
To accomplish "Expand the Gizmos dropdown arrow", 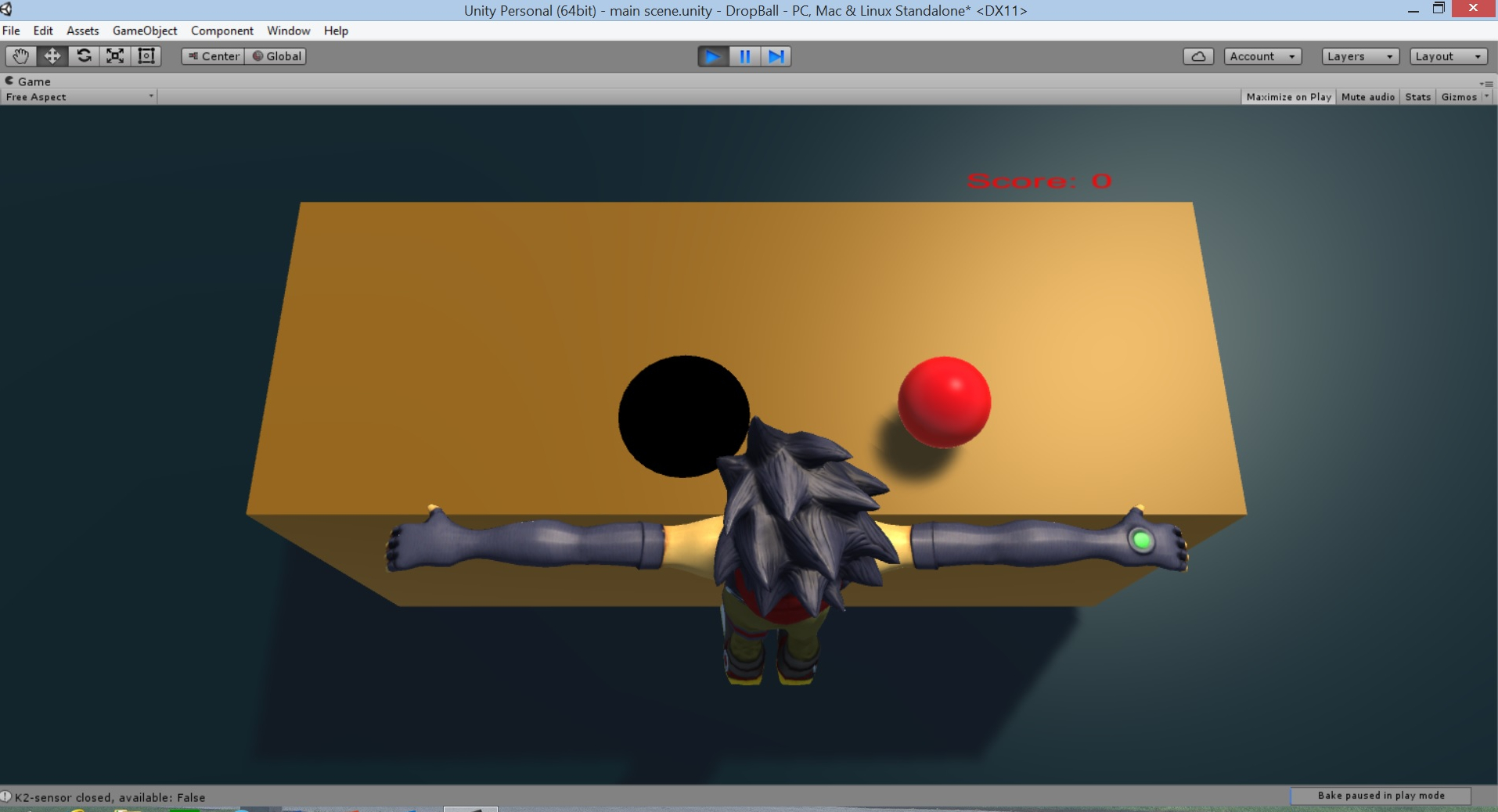I will click(1487, 97).
